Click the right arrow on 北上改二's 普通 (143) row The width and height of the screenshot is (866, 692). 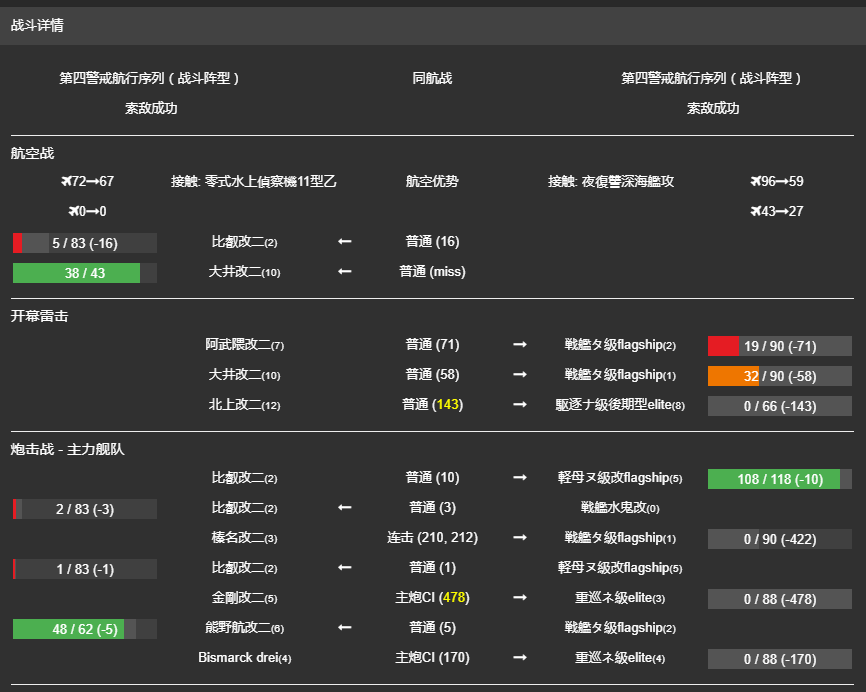point(519,405)
